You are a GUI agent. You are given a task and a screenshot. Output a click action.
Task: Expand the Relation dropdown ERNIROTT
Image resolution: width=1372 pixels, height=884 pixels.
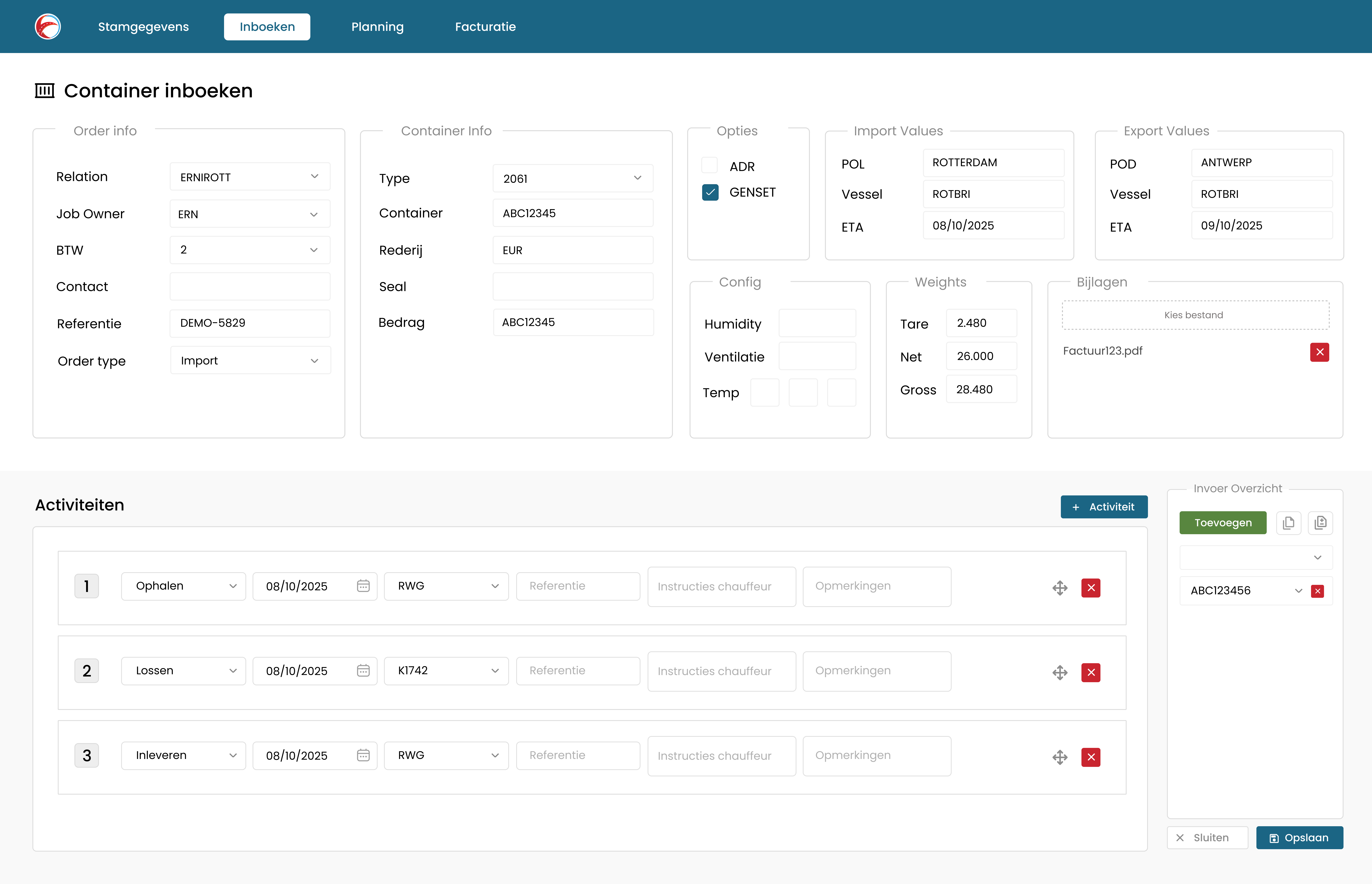(250, 177)
